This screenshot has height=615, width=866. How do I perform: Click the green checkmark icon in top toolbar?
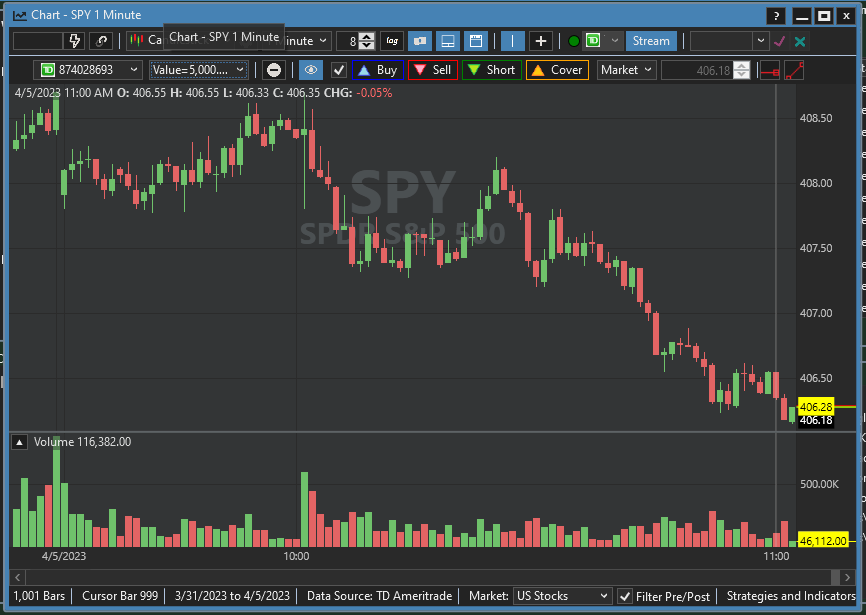[x=780, y=41]
